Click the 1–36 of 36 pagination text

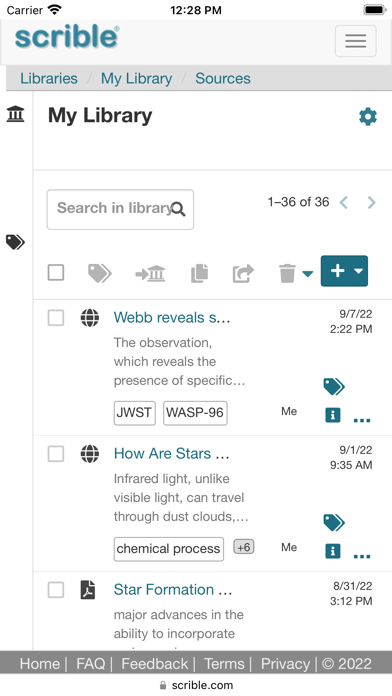click(x=298, y=202)
